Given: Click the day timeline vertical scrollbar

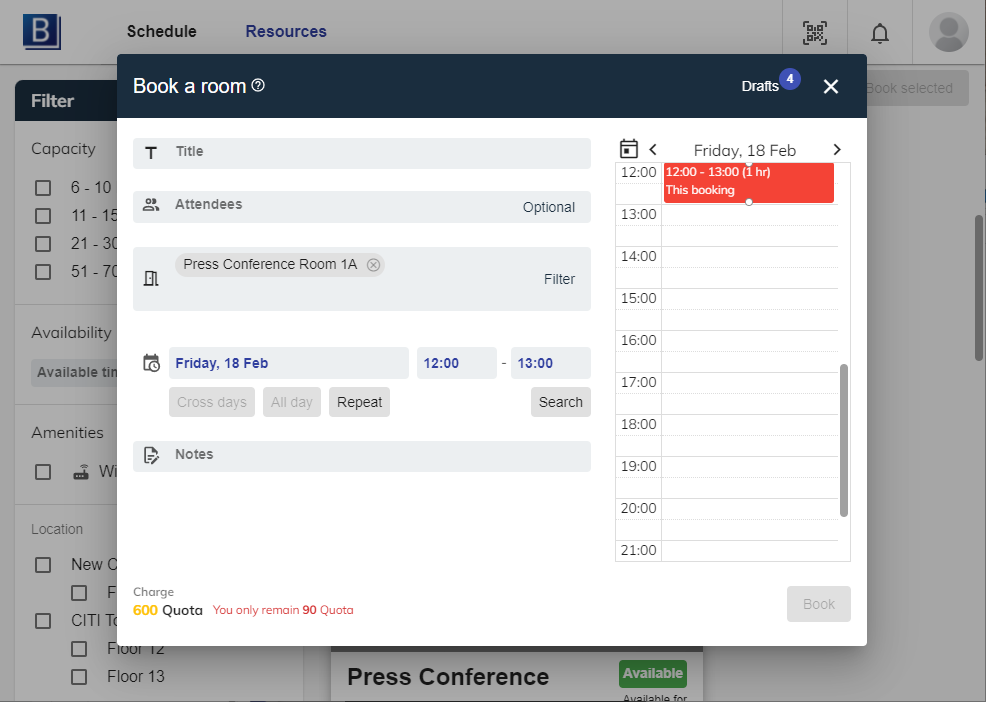Looking at the screenshot, I should (844, 440).
